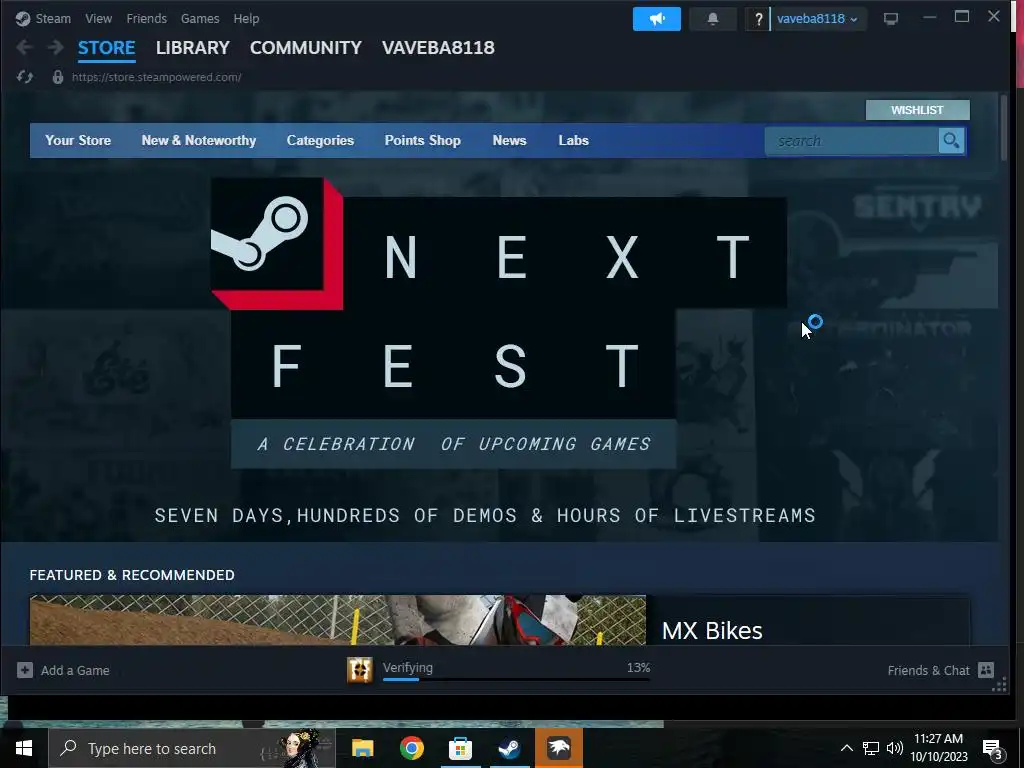Open Windows Start menu
Viewport: 1024px width, 768px height.
pyautogui.click(x=24, y=748)
